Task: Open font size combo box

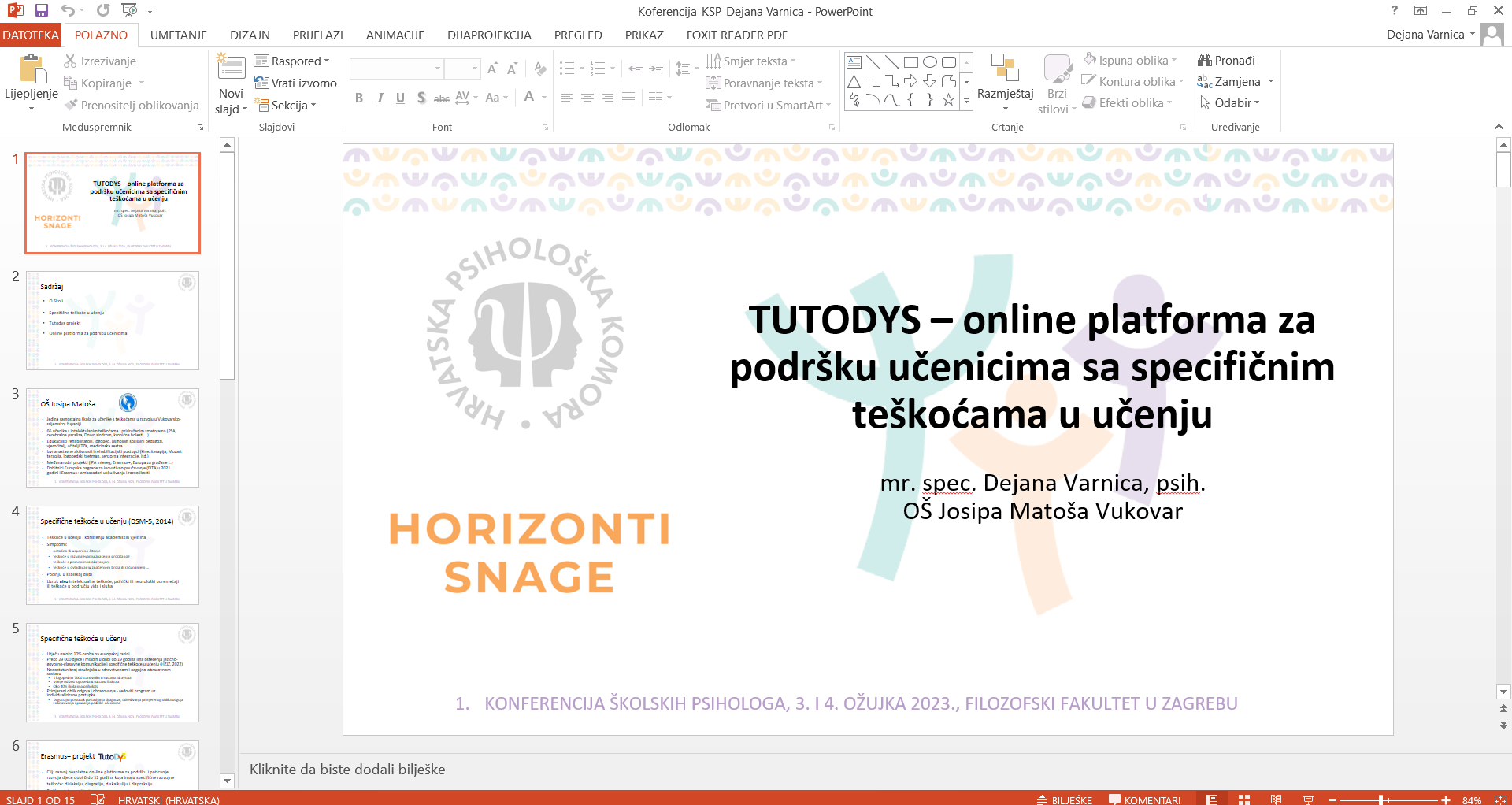Action: [462, 69]
